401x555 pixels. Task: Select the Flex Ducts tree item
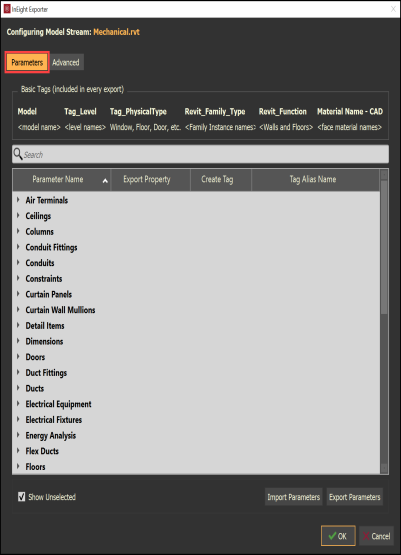point(42,451)
